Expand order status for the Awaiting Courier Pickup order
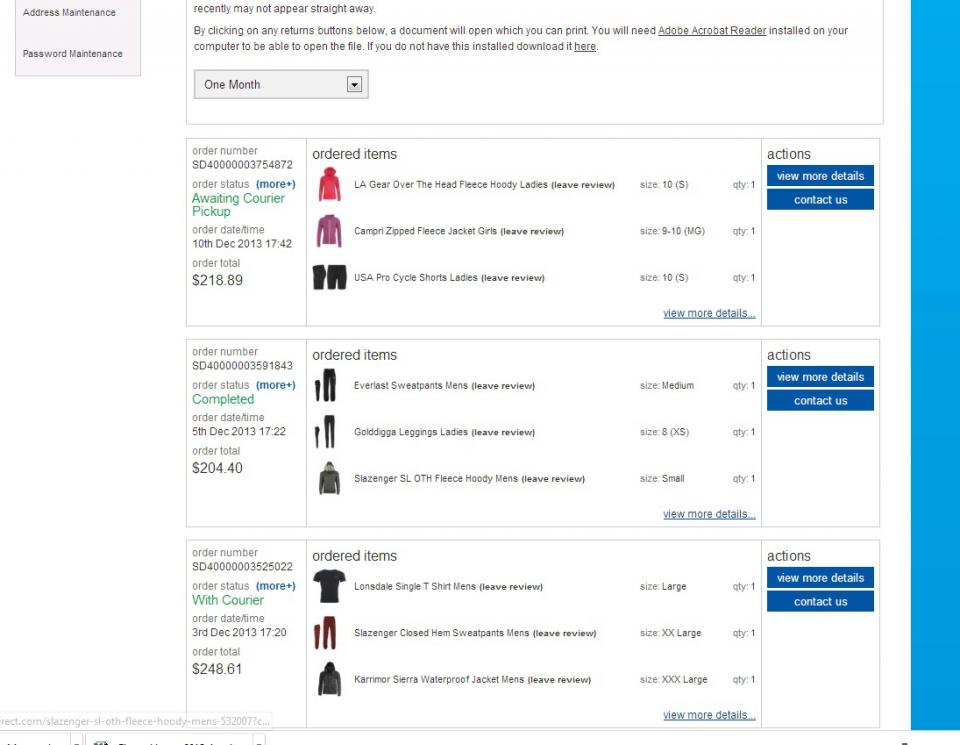The image size is (960, 745). pyautogui.click(x=275, y=184)
